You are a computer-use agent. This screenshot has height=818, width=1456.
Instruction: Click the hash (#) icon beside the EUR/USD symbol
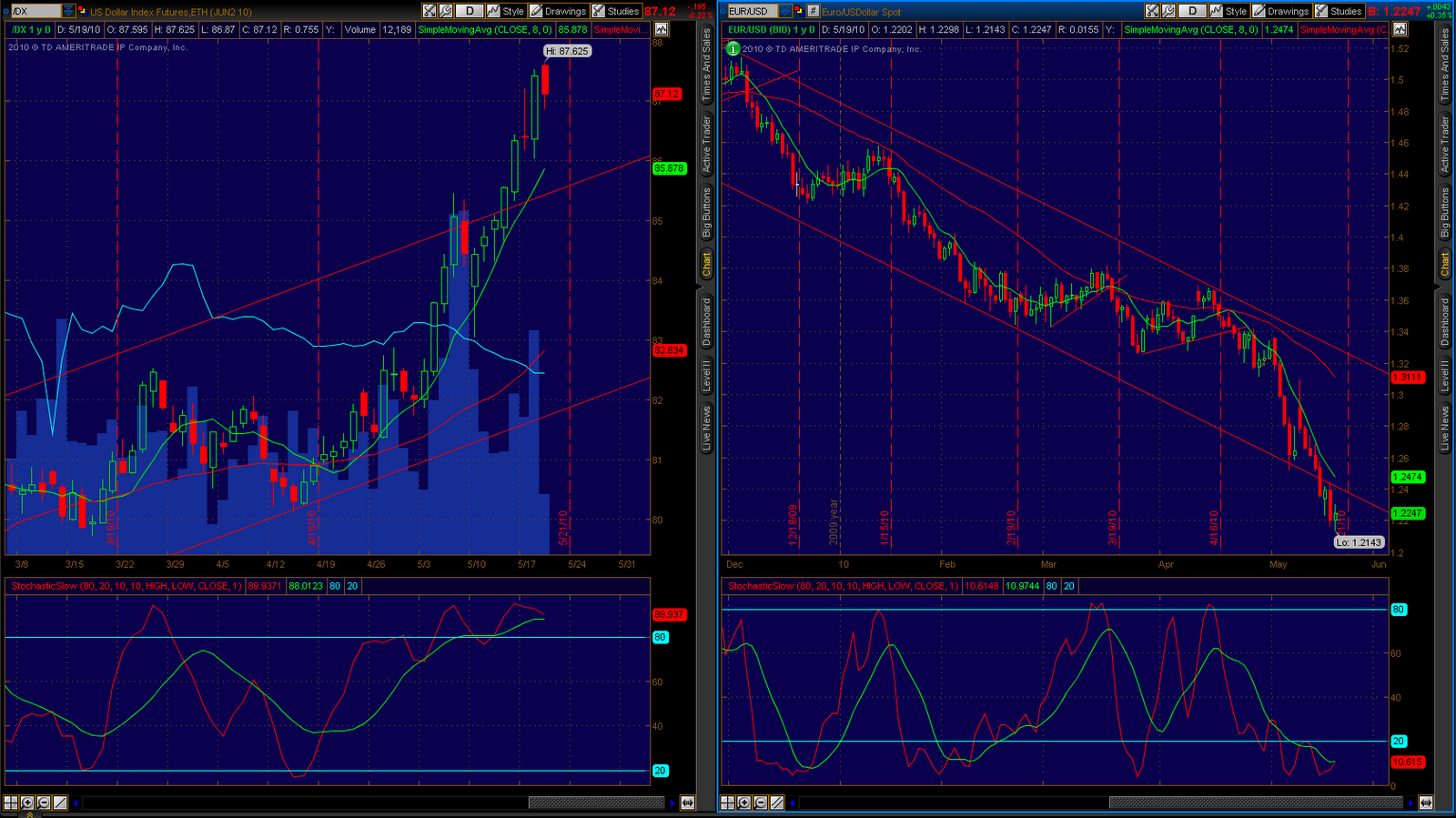814,11
